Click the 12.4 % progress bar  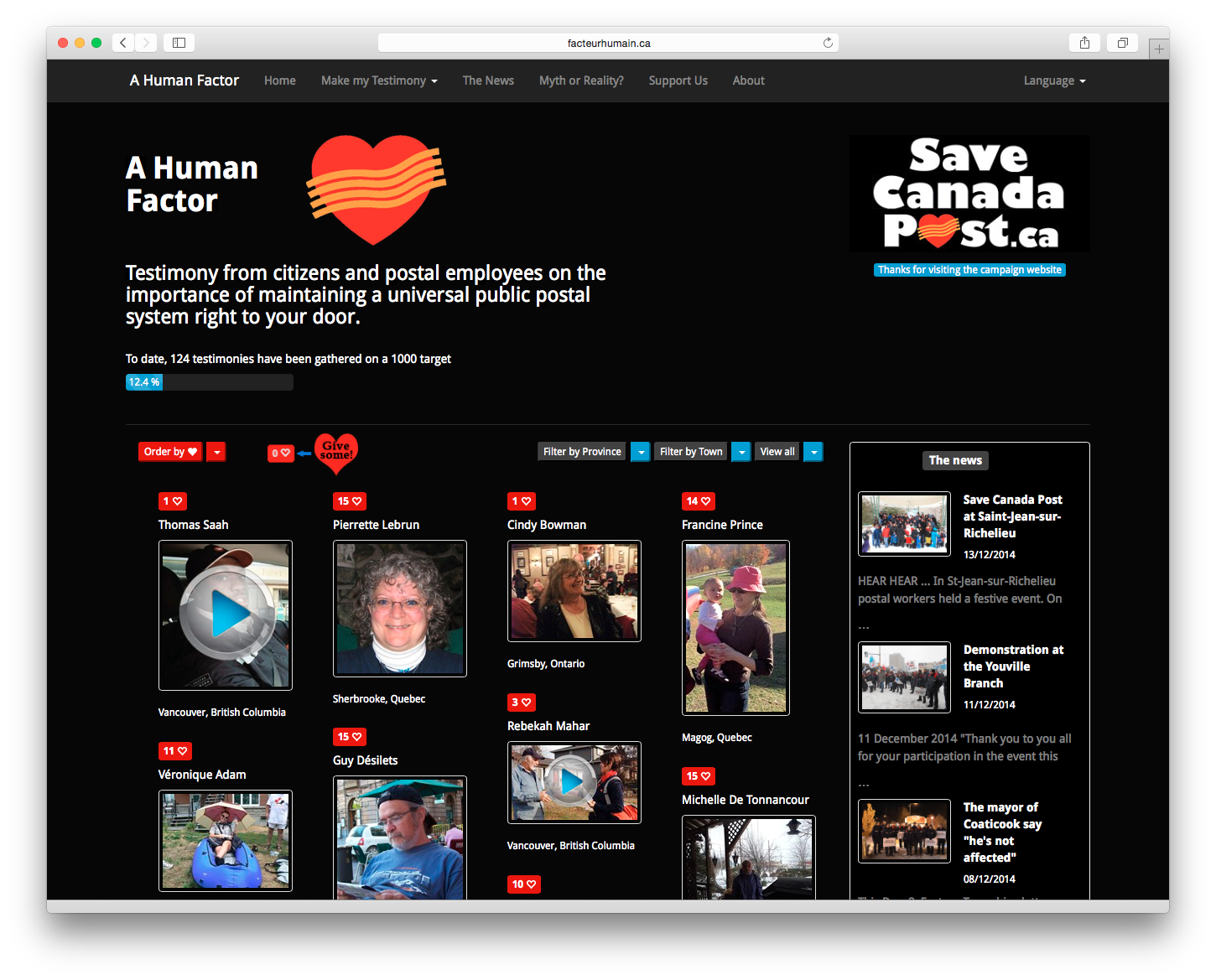click(x=209, y=382)
